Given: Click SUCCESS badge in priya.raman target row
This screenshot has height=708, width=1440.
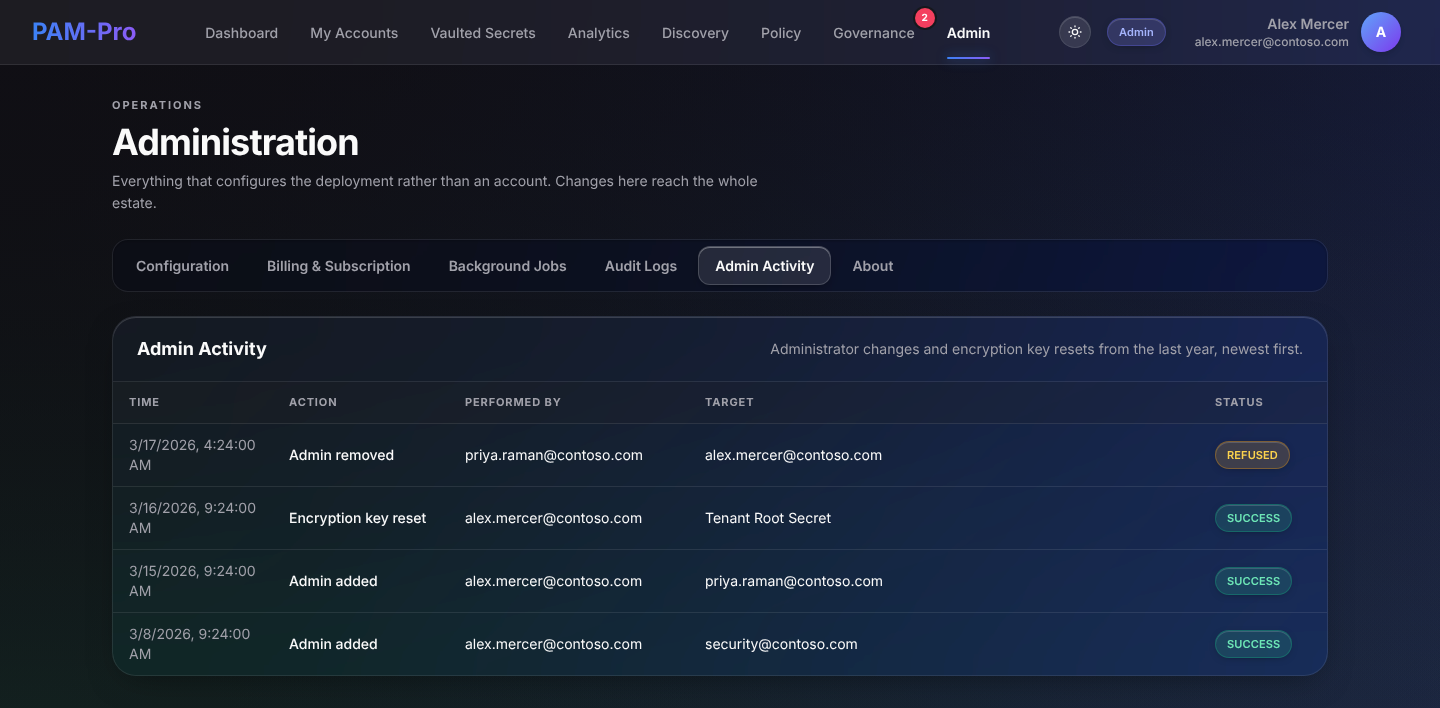Looking at the screenshot, I should [1253, 581].
